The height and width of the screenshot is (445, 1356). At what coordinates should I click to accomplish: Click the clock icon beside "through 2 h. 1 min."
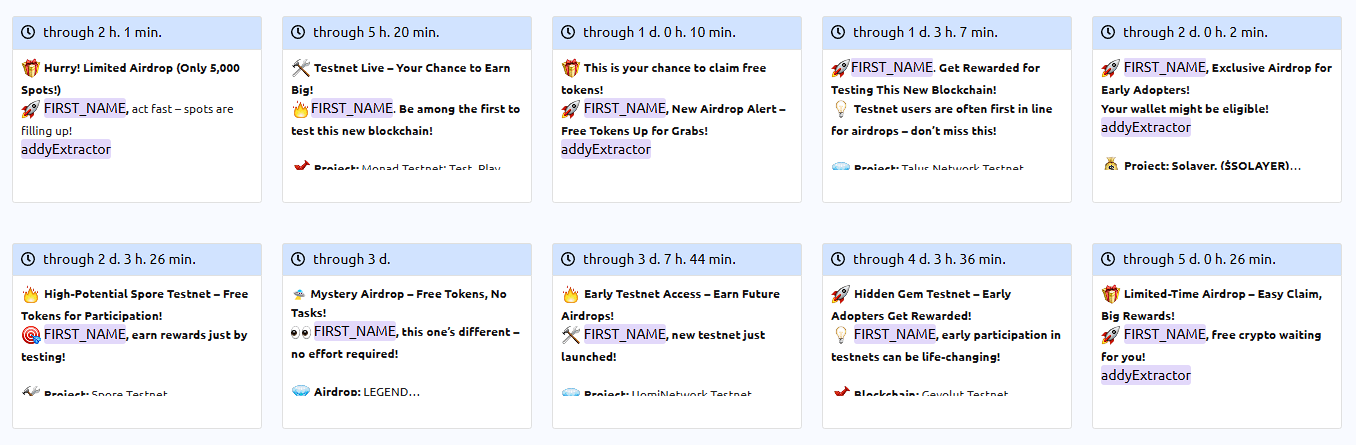(x=28, y=32)
